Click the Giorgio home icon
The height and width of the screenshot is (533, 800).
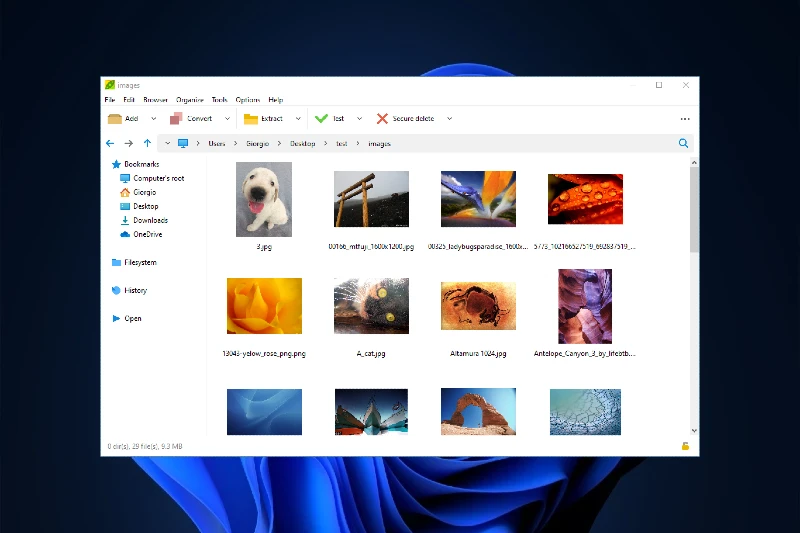pos(125,192)
